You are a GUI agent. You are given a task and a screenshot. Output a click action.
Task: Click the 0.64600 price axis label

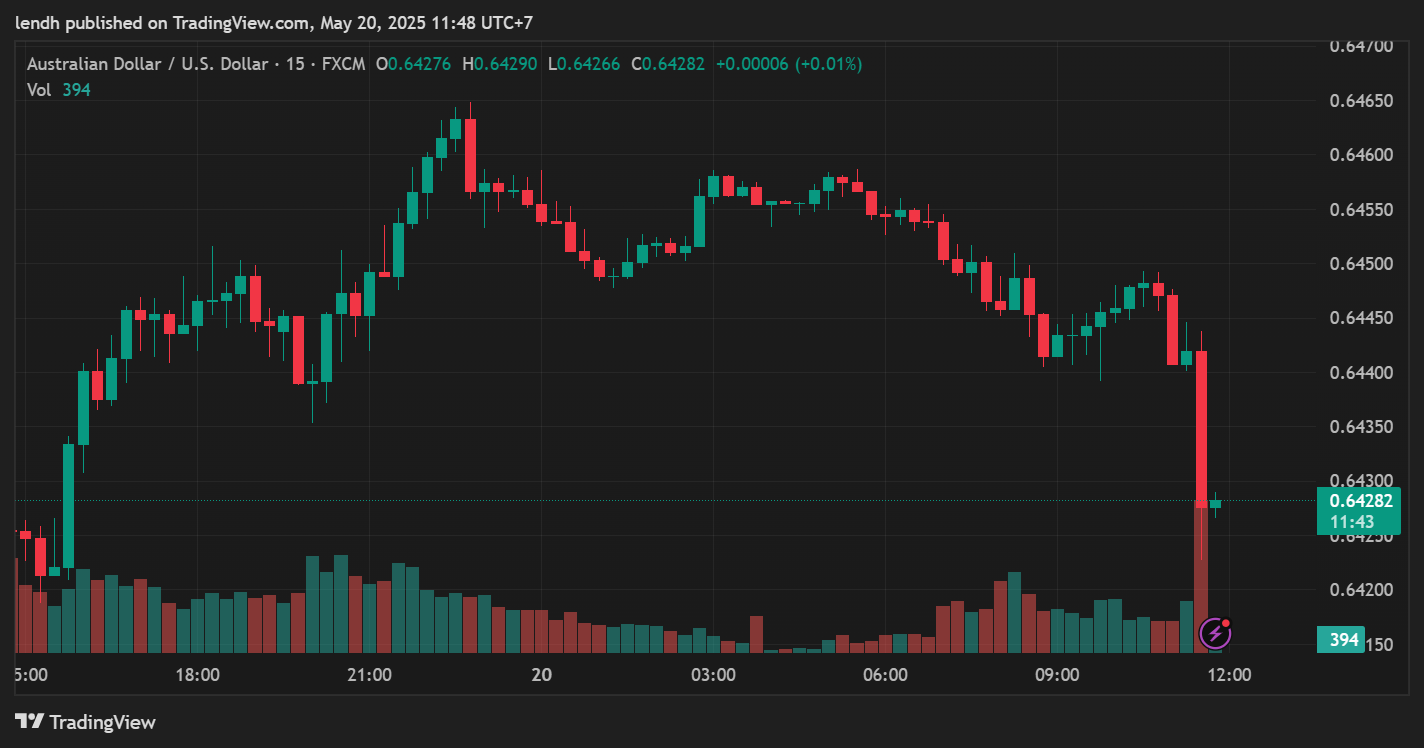tap(1361, 155)
